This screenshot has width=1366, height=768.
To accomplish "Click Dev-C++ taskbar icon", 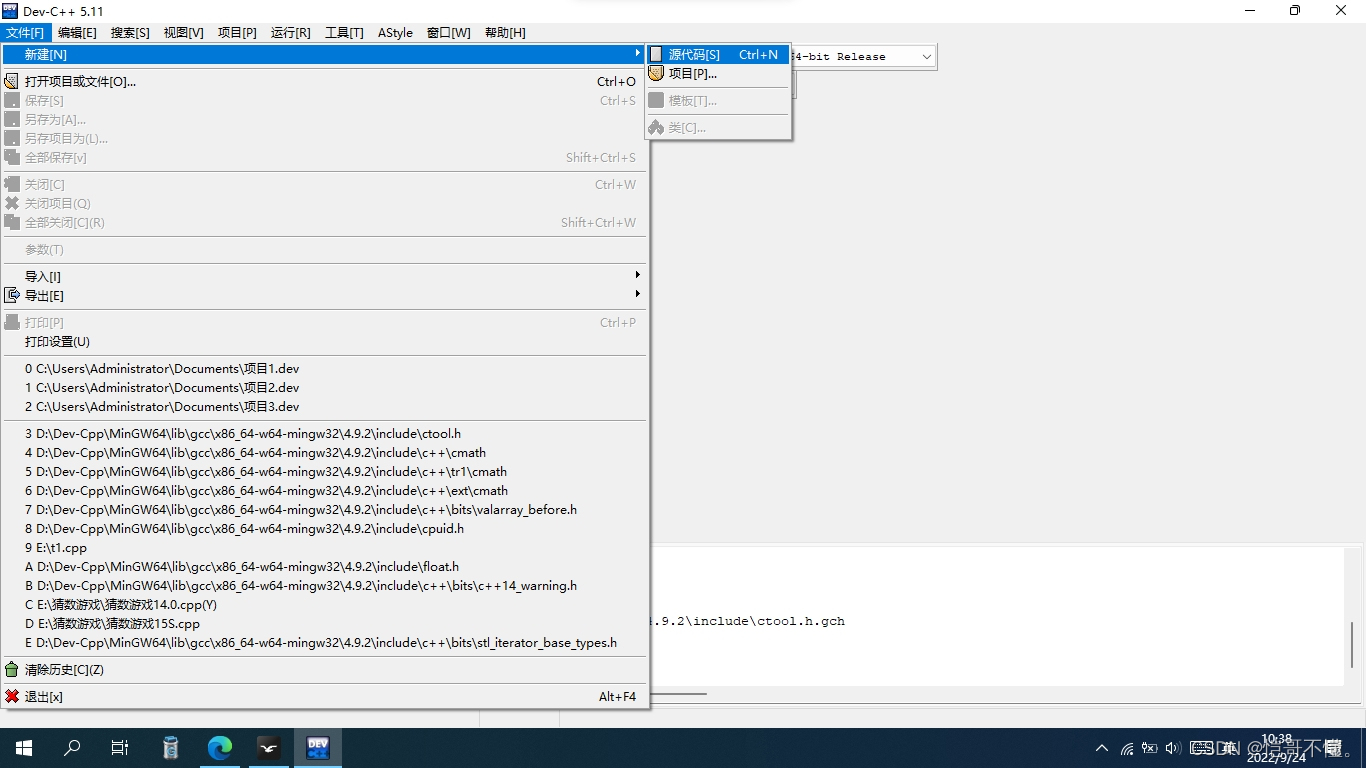I will [x=318, y=747].
